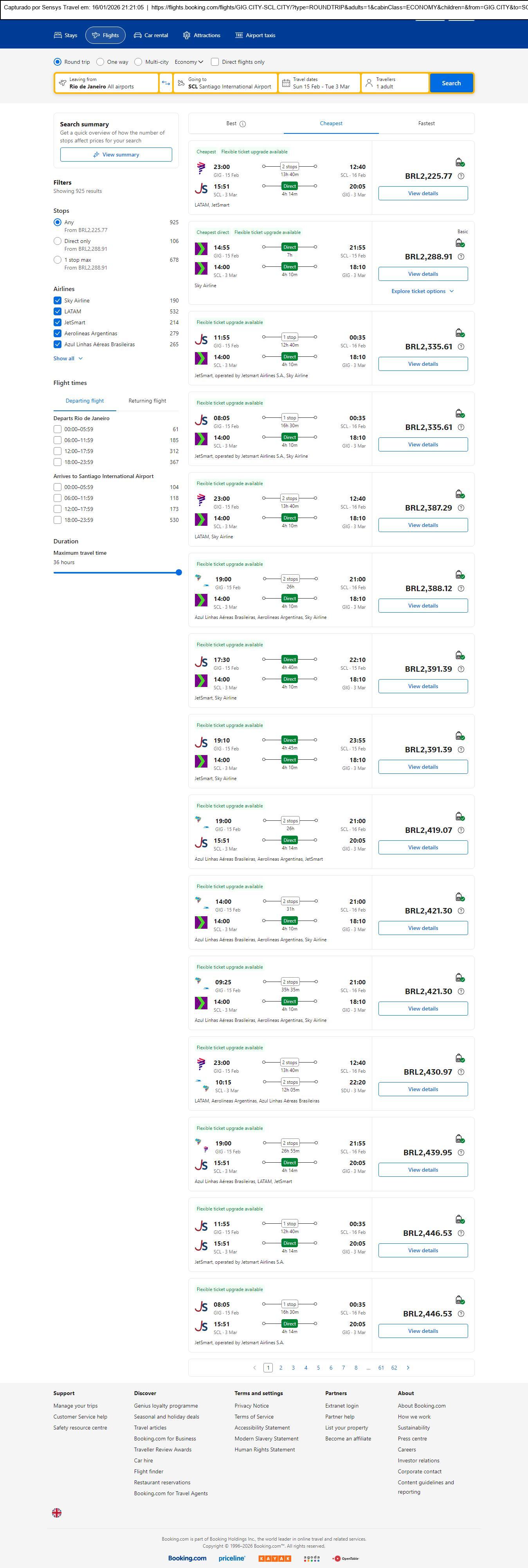Click the UK flag language icon

[57, 1512]
